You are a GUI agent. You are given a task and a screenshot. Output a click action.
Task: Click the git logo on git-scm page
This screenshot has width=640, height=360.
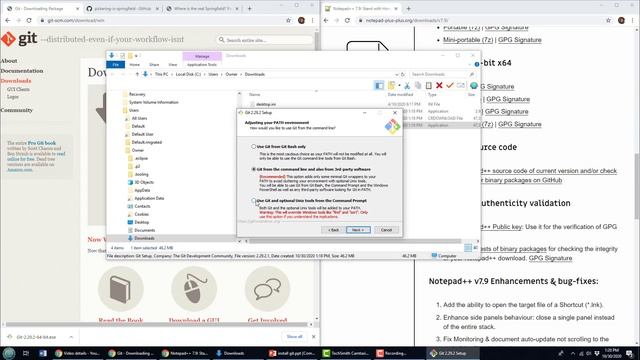[x=19, y=39]
